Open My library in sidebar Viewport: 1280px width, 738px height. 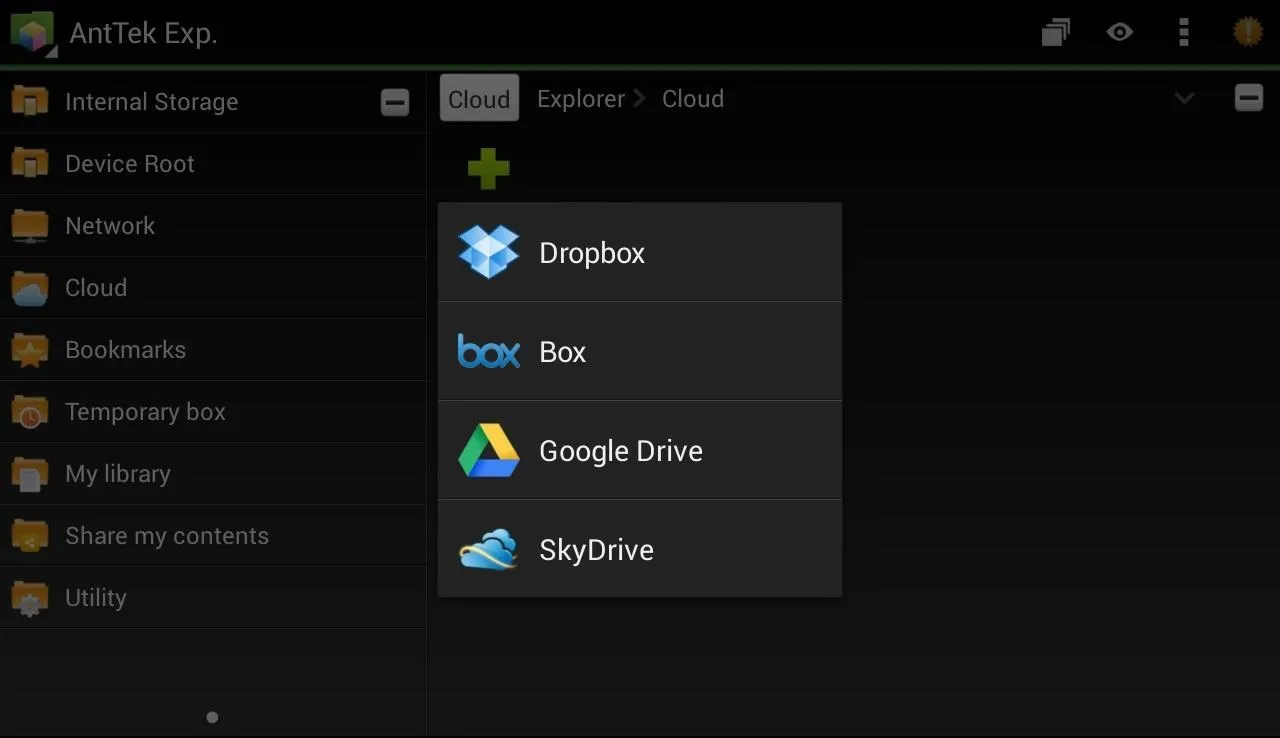point(213,474)
